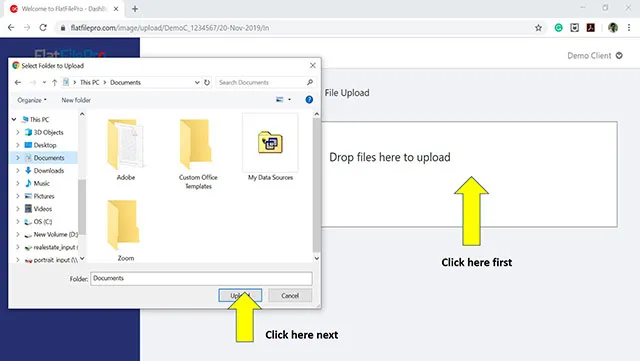Image resolution: width=640 pixels, height=361 pixels.
Task: Collapse the This PC tree node
Action: point(14,120)
